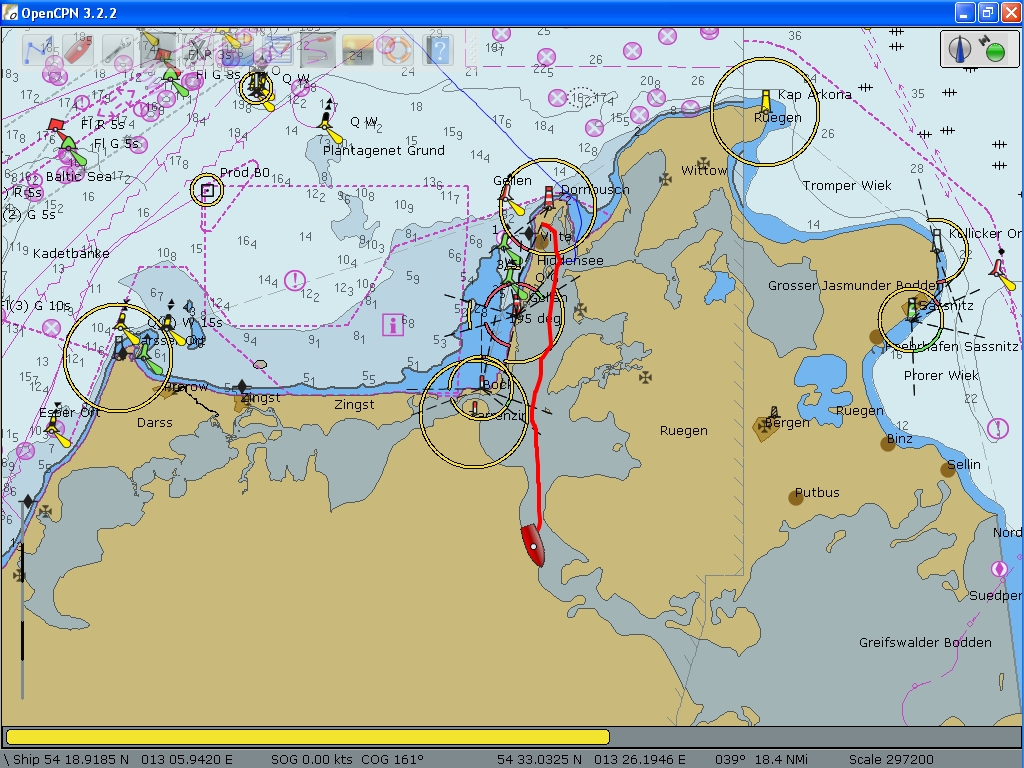Drop Man Overboard lifebuoy marker
Screen dimensions: 1024x768
coord(398,50)
